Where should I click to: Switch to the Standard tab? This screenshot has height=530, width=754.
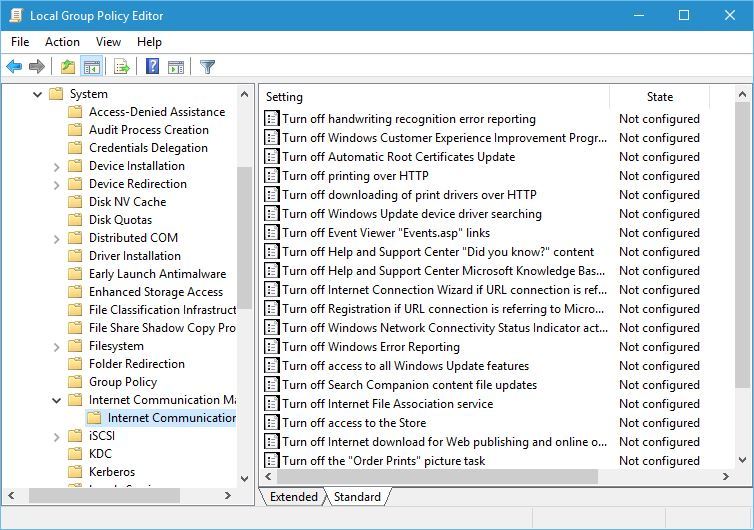(x=357, y=497)
